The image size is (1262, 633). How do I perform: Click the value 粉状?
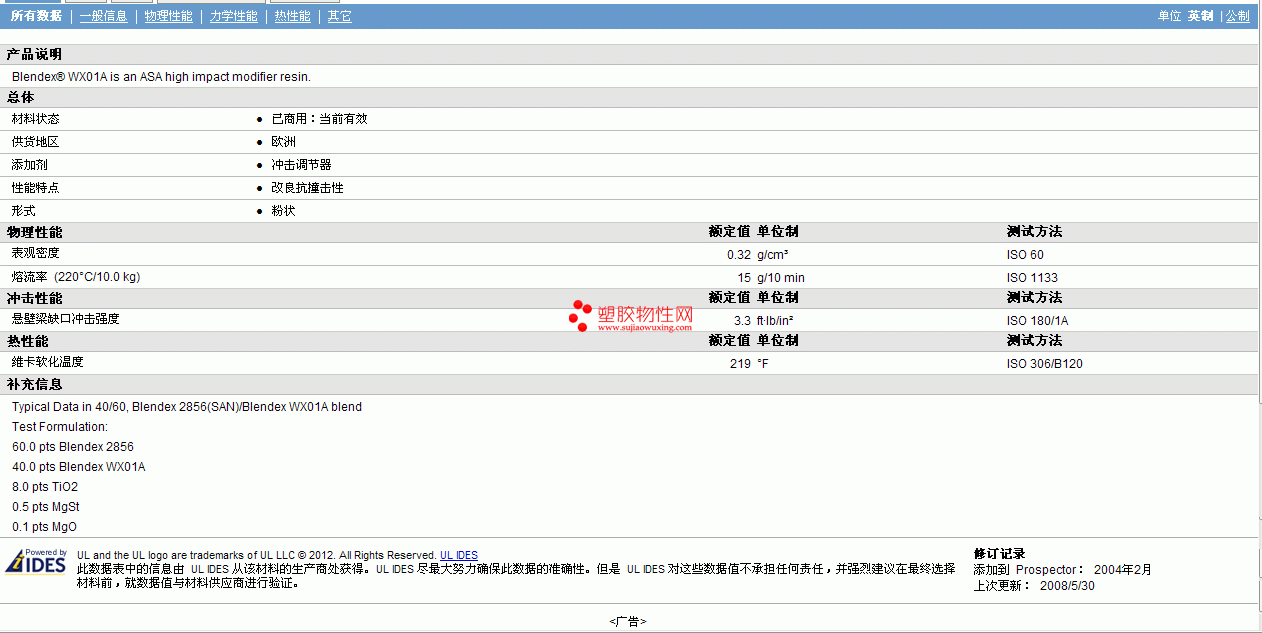[x=283, y=211]
